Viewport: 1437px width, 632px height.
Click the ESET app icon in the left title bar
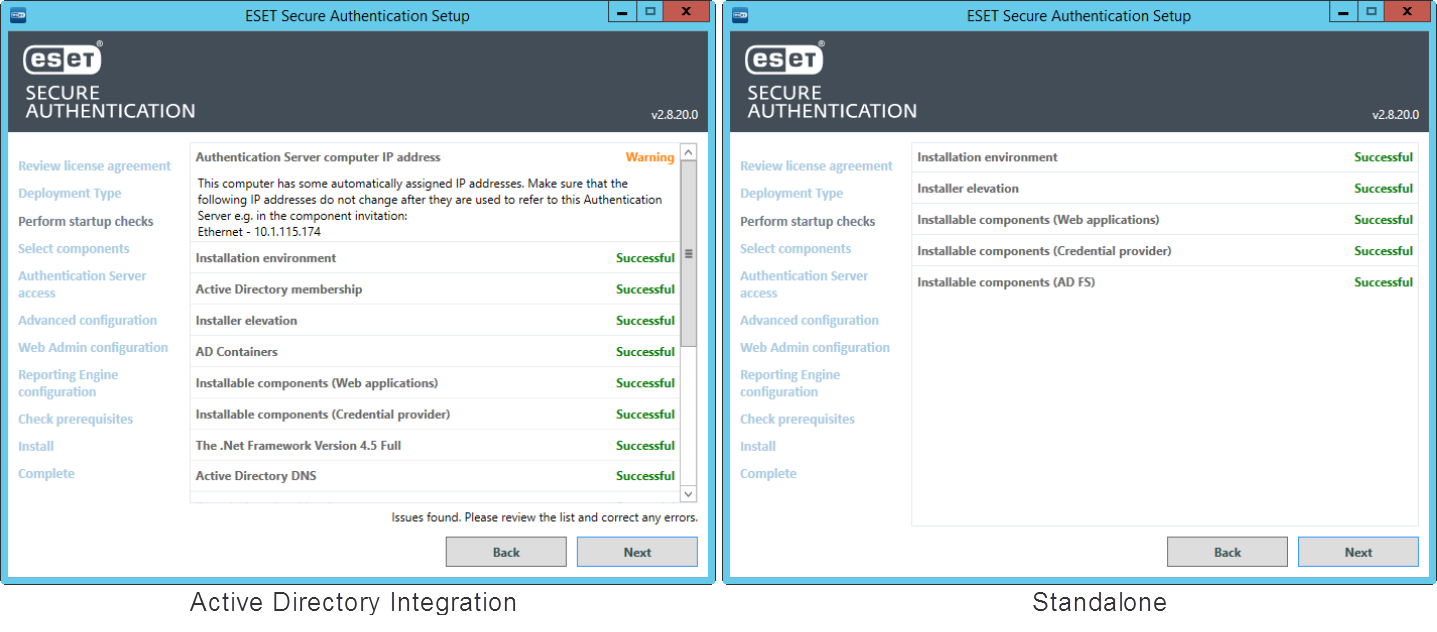pos(20,13)
